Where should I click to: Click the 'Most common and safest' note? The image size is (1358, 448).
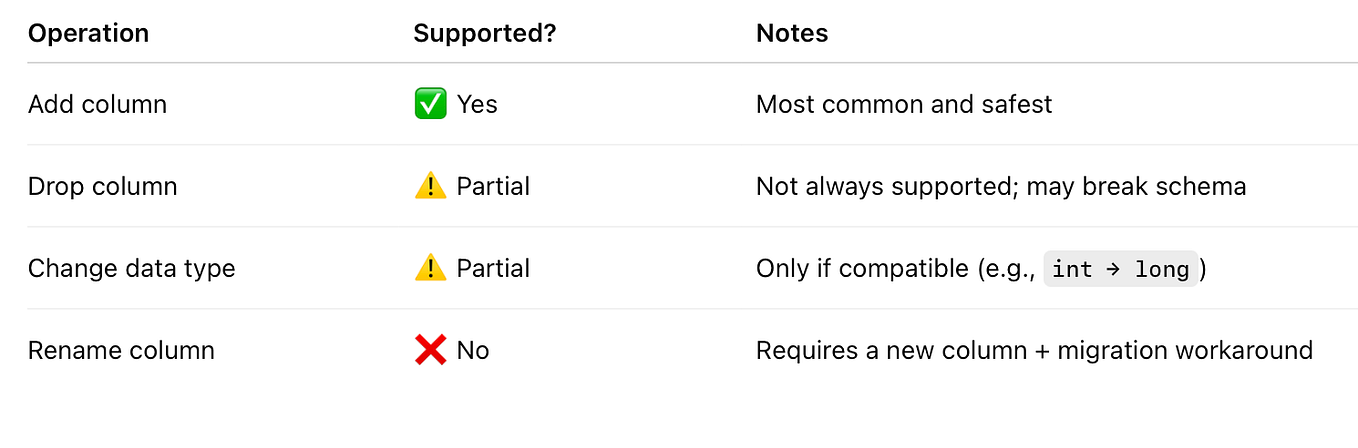(x=903, y=104)
